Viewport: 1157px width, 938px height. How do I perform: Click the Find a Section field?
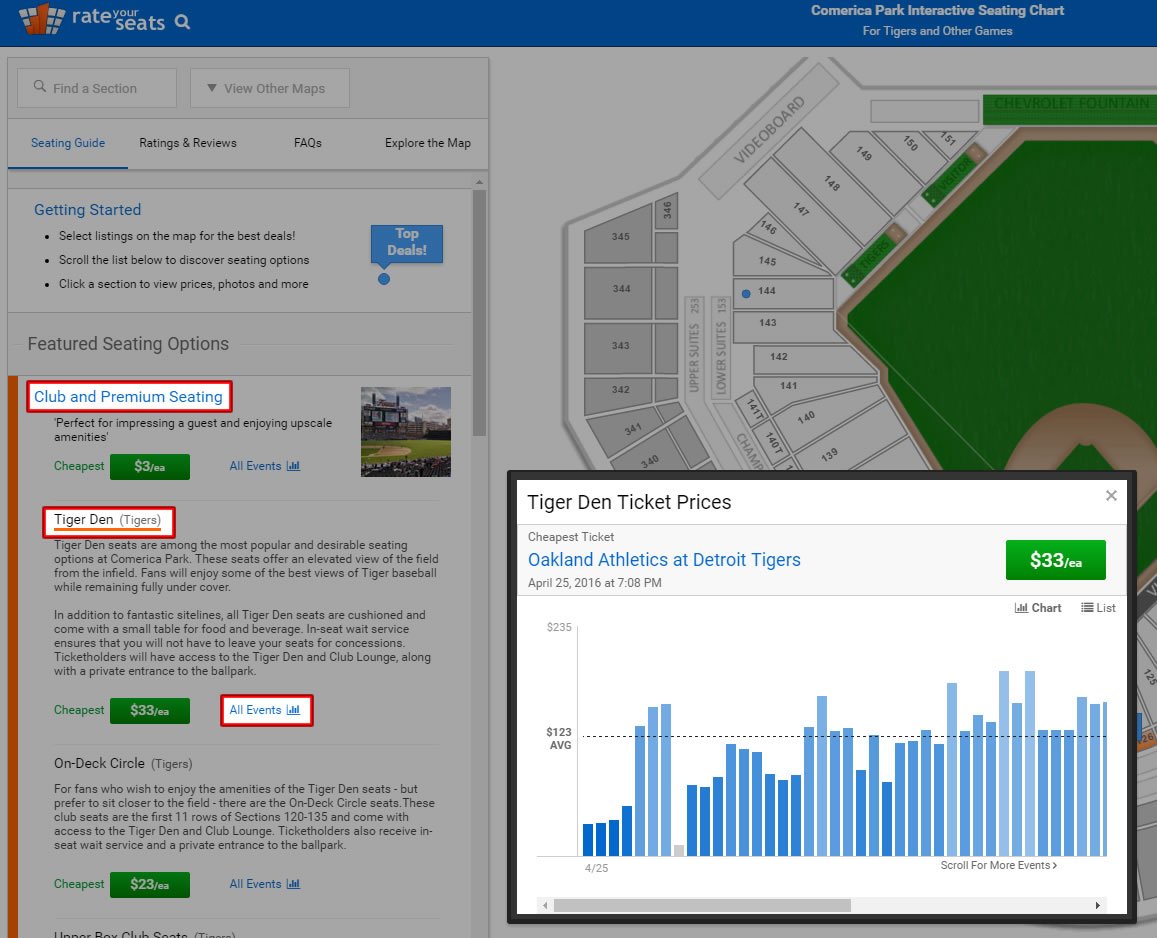(97, 88)
